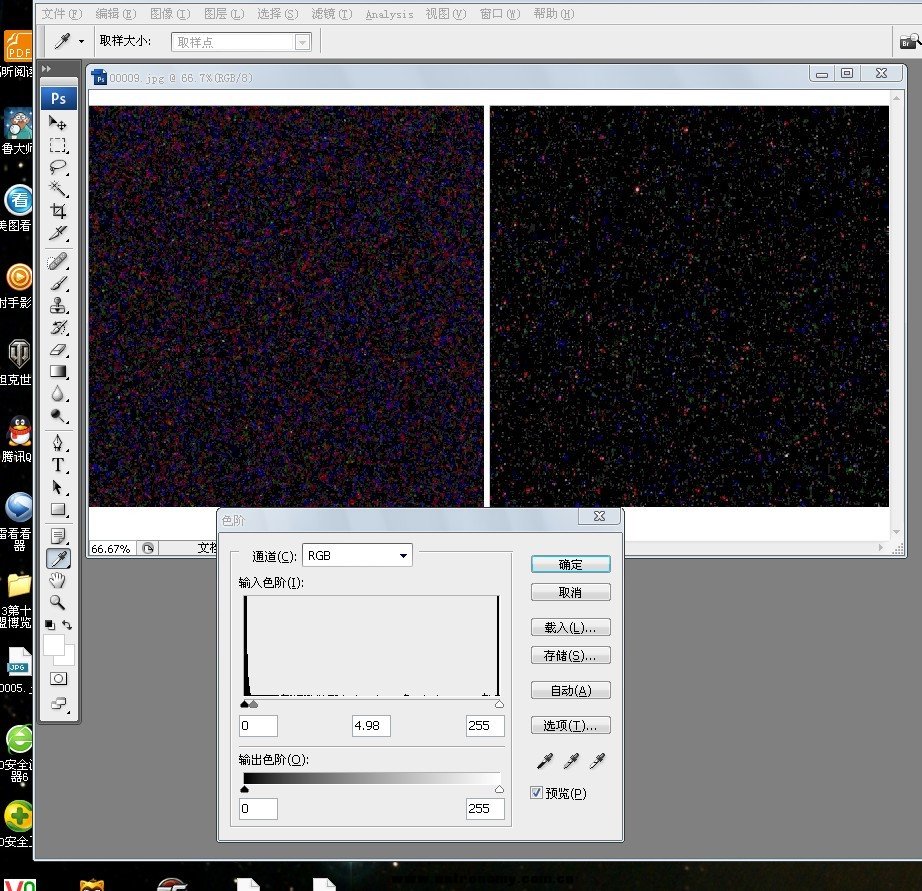Screen dimensions: 922x891
Task: Select the Notes tool
Action: [x=58, y=536]
